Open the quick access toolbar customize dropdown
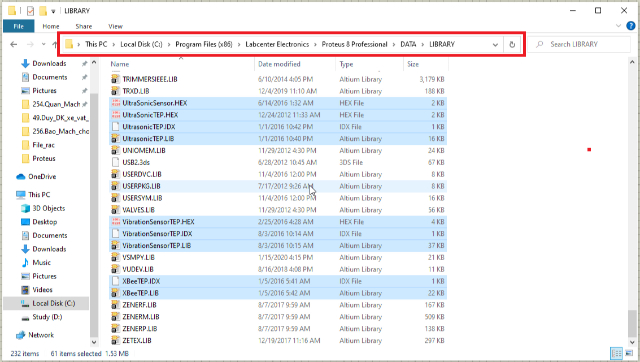Viewport: 640px width, 362px height. coord(53,11)
